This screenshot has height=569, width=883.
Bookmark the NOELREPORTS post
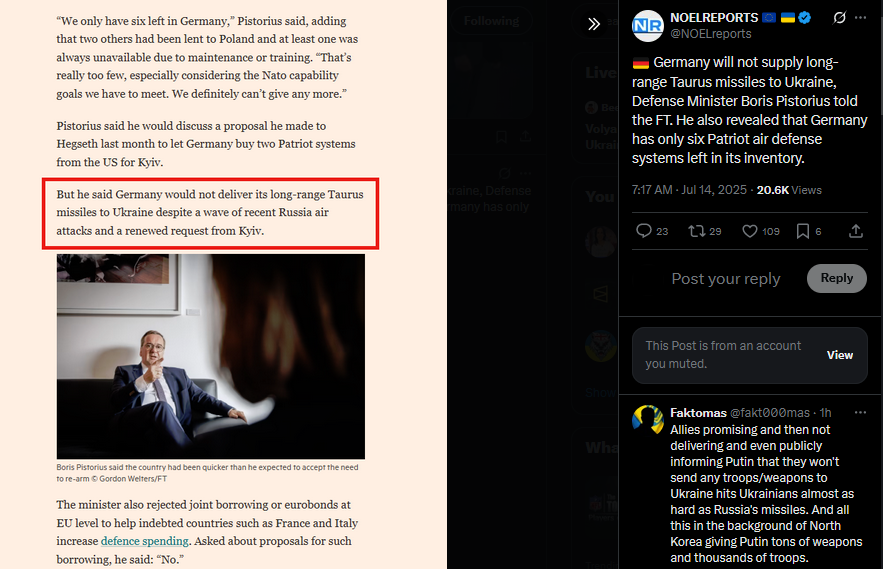tap(802, 231)
